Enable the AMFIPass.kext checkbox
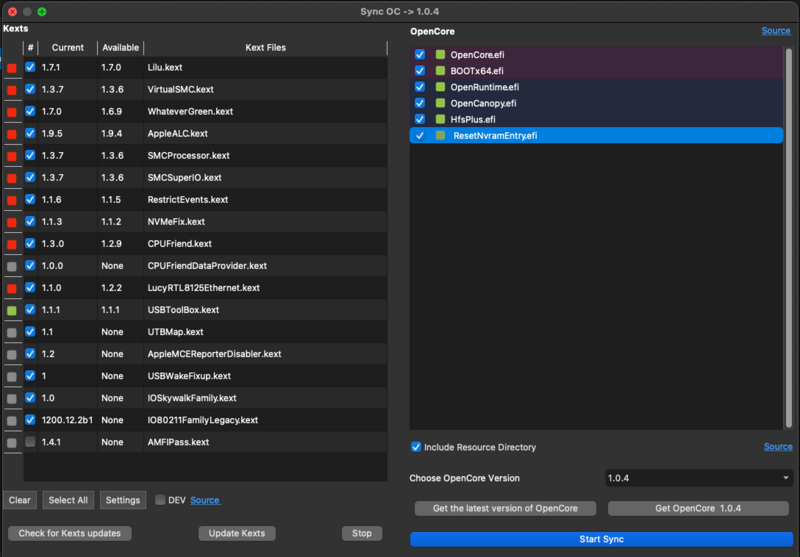 pyautogui.click(x=30, y=442)
